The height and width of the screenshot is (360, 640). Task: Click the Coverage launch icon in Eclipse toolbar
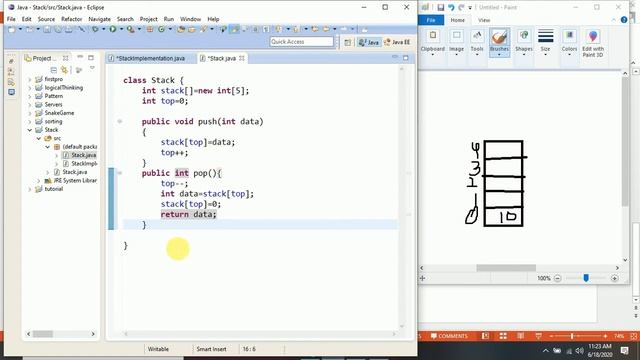click(x=131, y=29)
